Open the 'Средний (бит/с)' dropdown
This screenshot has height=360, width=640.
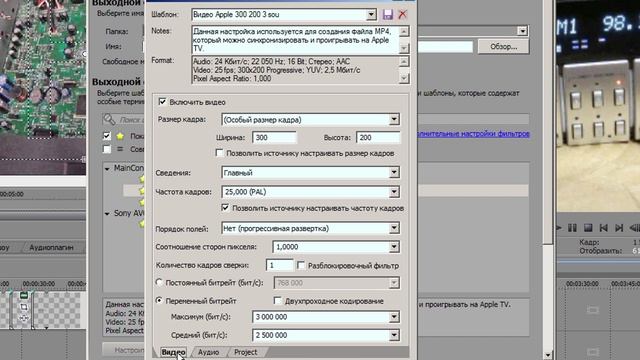(394, 335)
